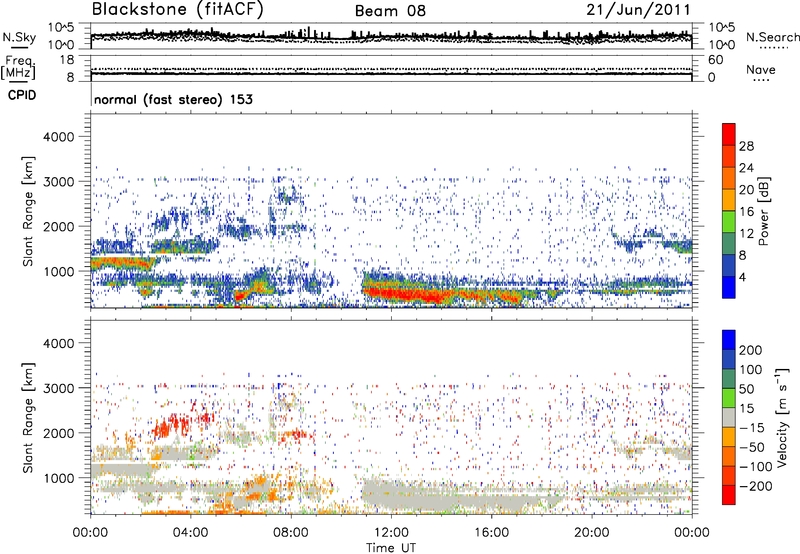Click the "Velocity [m s-1]" colorbar label
The width and height of the screenshot is (800, 554).
click(782, 417)
